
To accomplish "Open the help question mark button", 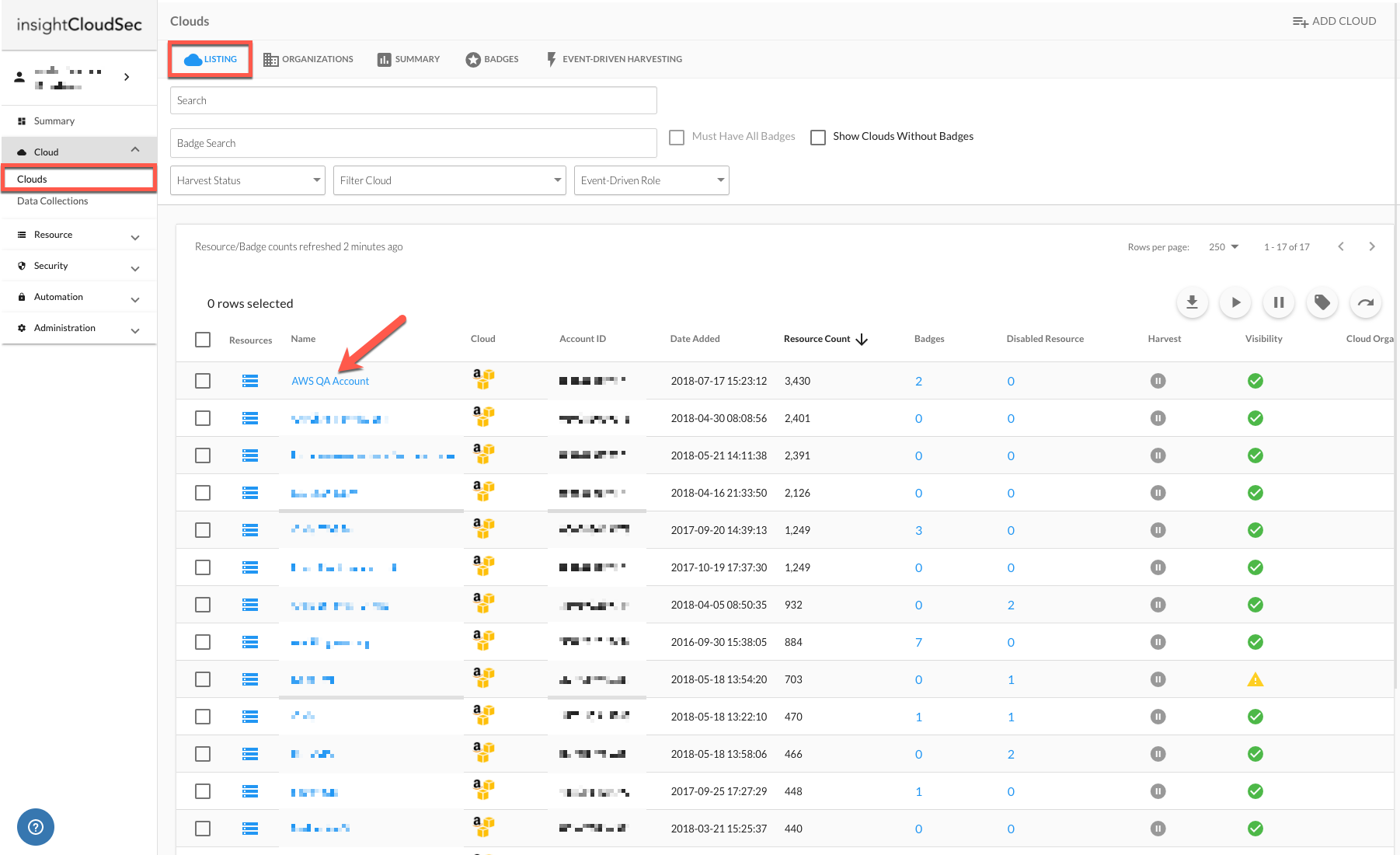I will (36, 827).
